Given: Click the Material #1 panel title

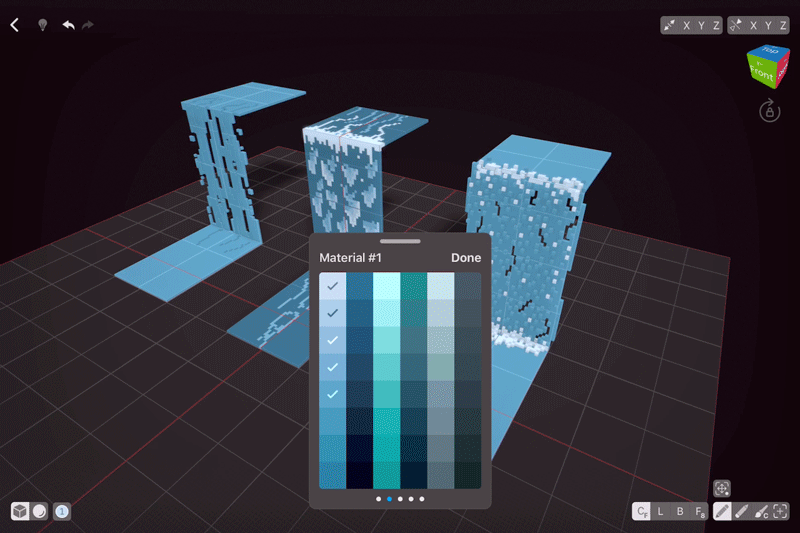Looking at the screenshot, I should pos(350,258).
